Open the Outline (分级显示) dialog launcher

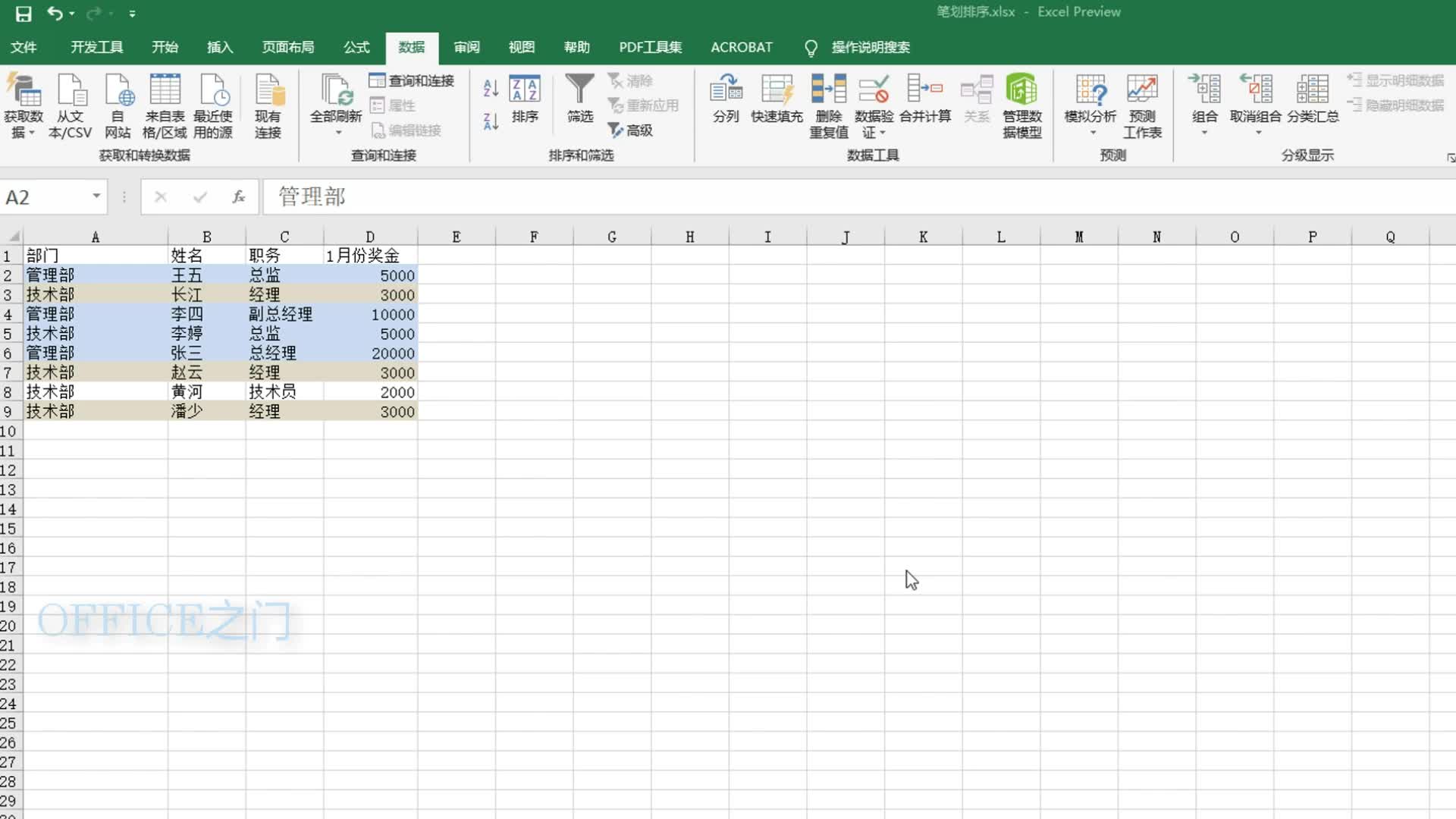click(1450, 158)
